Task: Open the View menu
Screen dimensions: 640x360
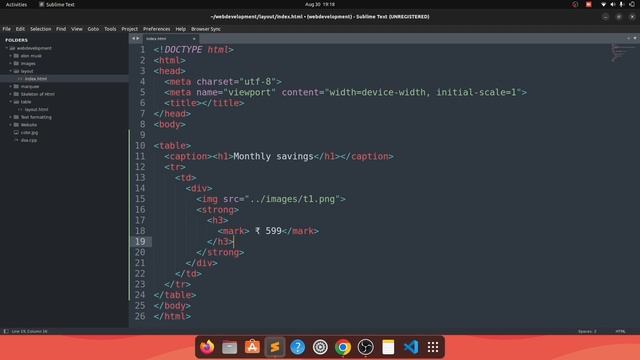Action: [77, 29]
